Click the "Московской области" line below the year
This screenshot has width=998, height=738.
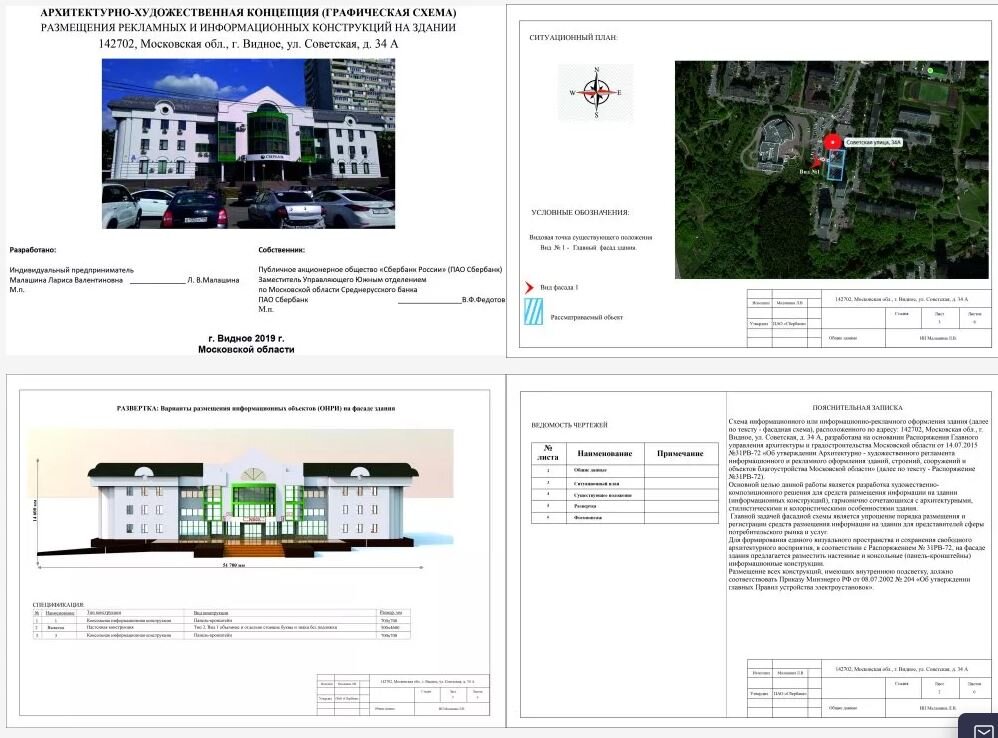click(x=246, y=349)
